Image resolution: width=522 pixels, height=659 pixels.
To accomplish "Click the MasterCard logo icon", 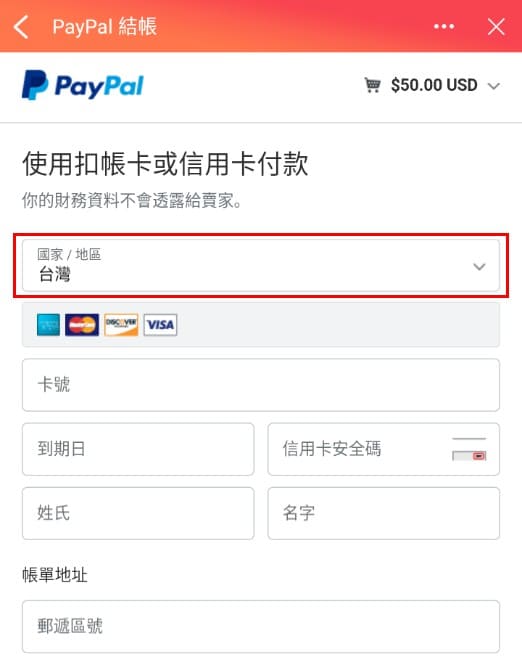I will (82, 324).
